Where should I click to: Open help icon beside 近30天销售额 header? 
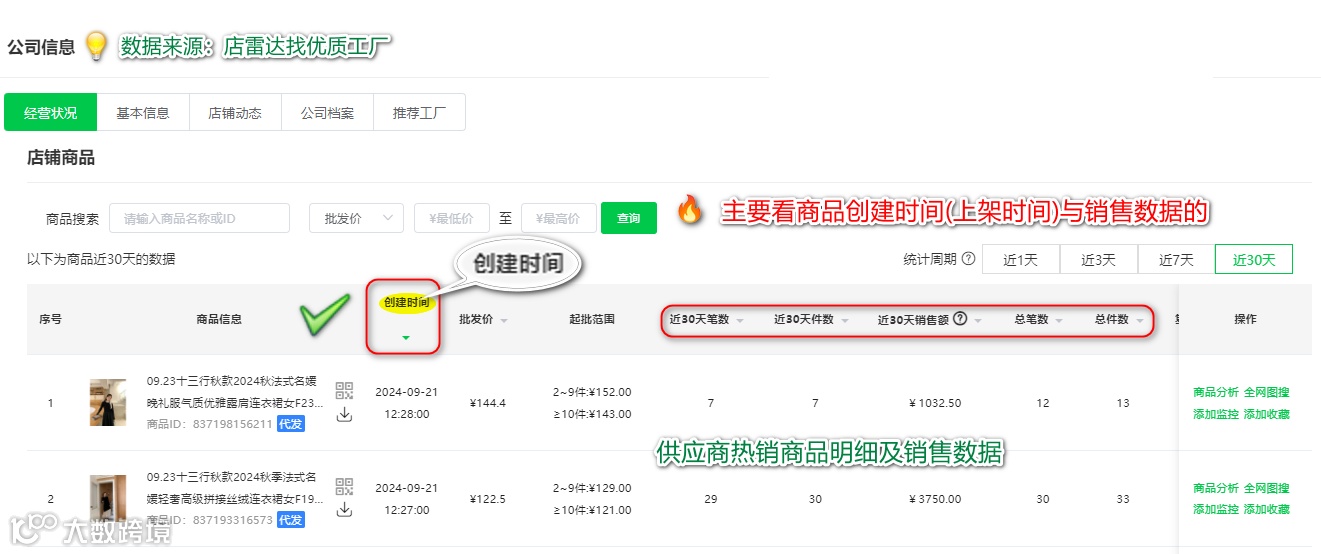point(960,319)
